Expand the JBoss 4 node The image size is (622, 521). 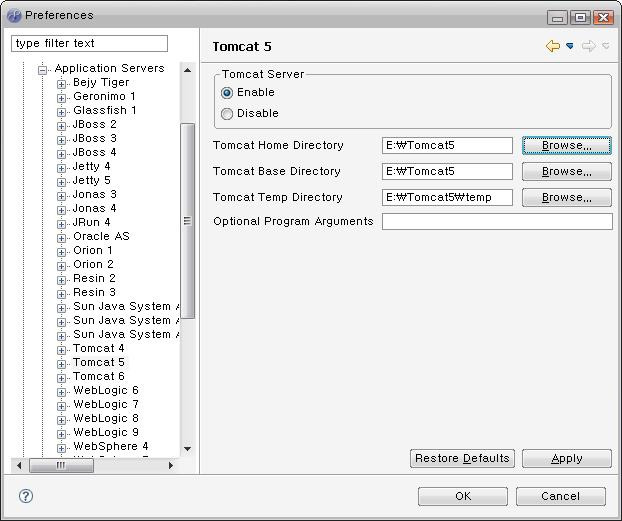pos(61,154)
